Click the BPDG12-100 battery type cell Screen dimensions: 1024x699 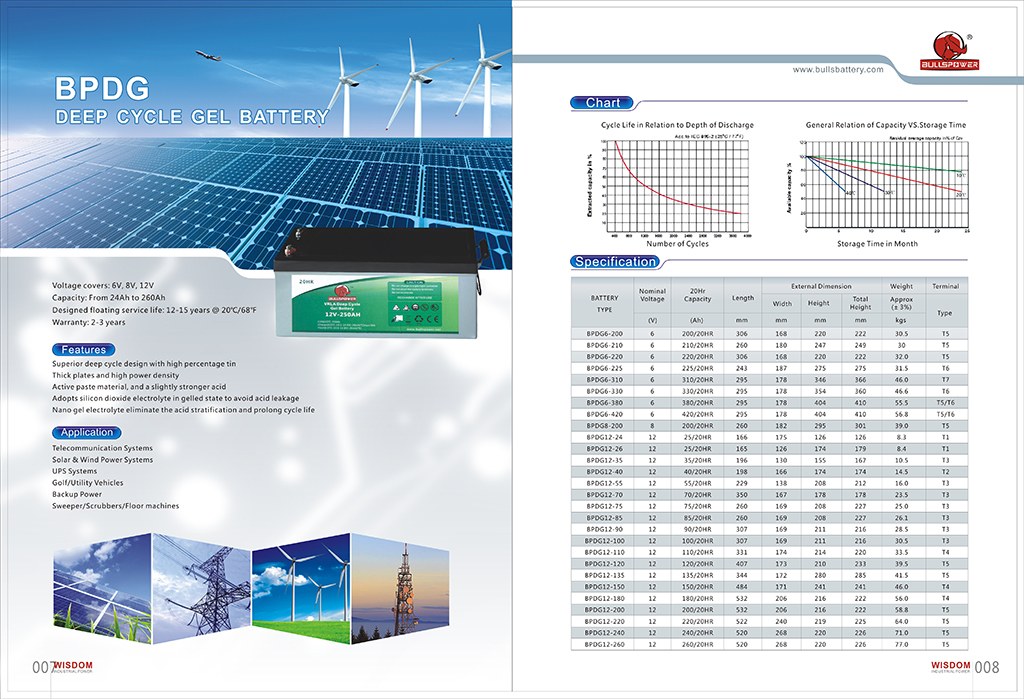(x=604, y=541)
